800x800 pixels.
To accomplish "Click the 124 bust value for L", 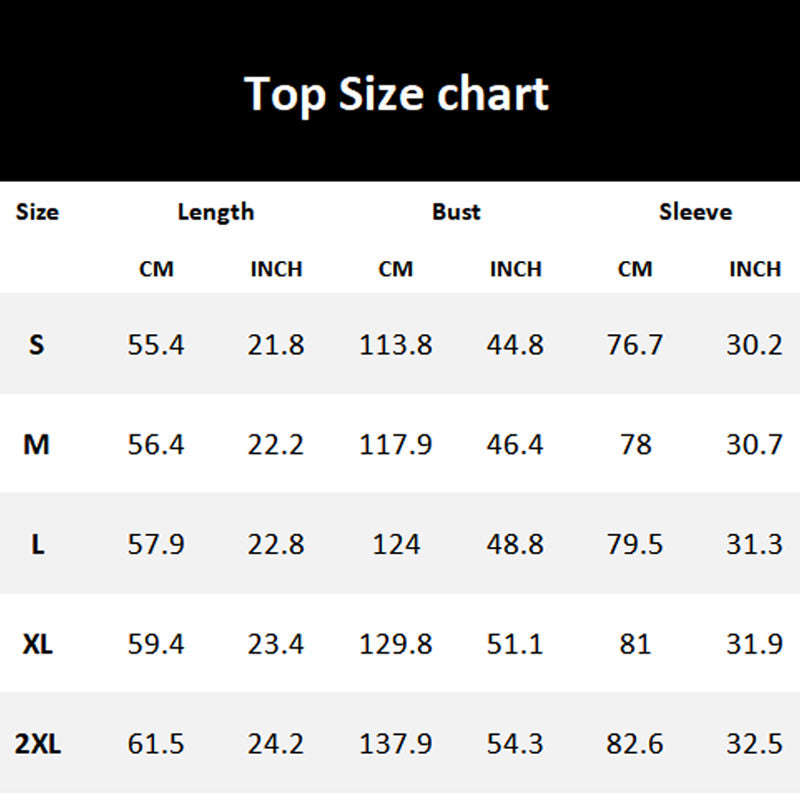I will pyautogui.click(x=396, y=545).
